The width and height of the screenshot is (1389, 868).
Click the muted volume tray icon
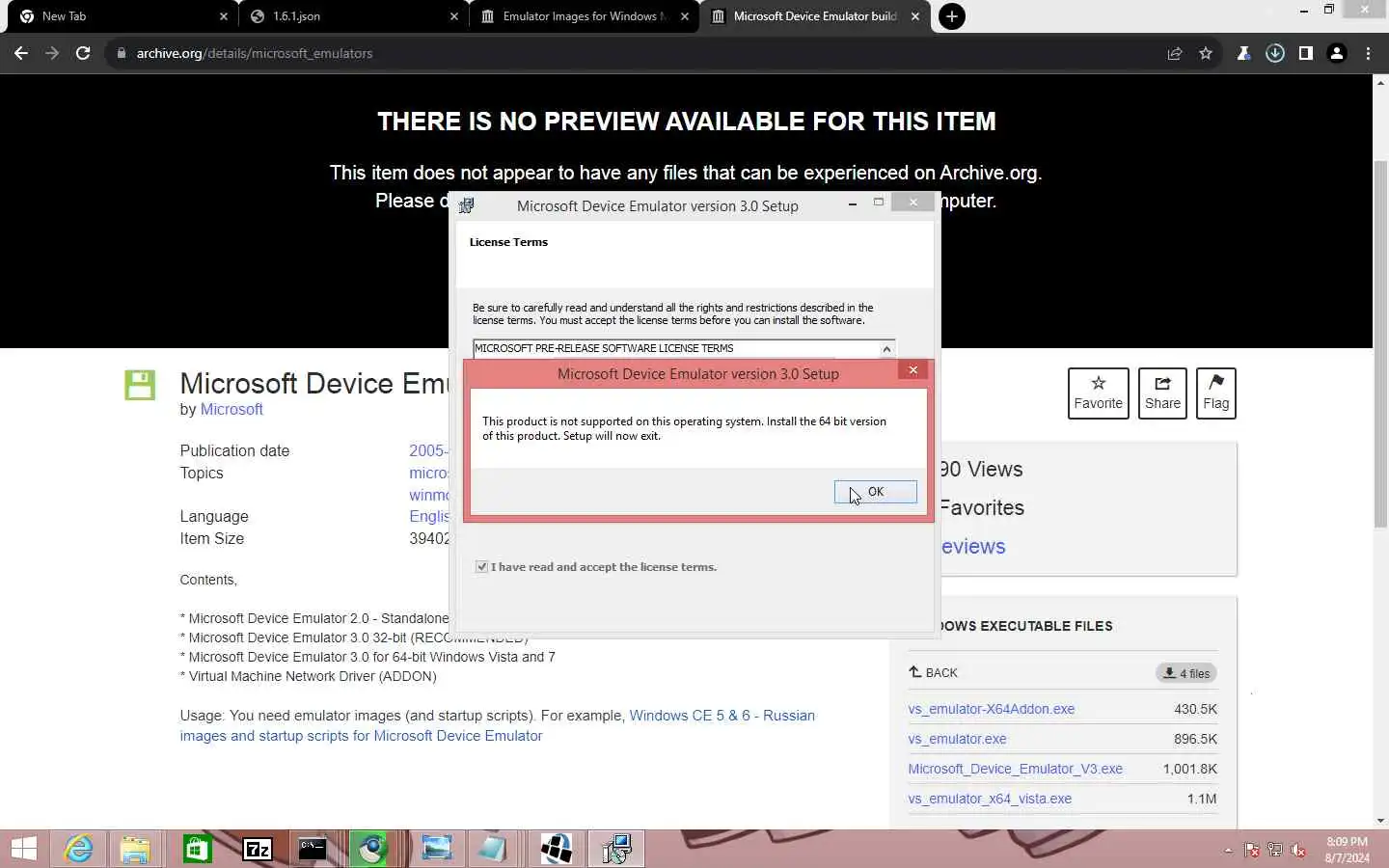click(1298, 850)
